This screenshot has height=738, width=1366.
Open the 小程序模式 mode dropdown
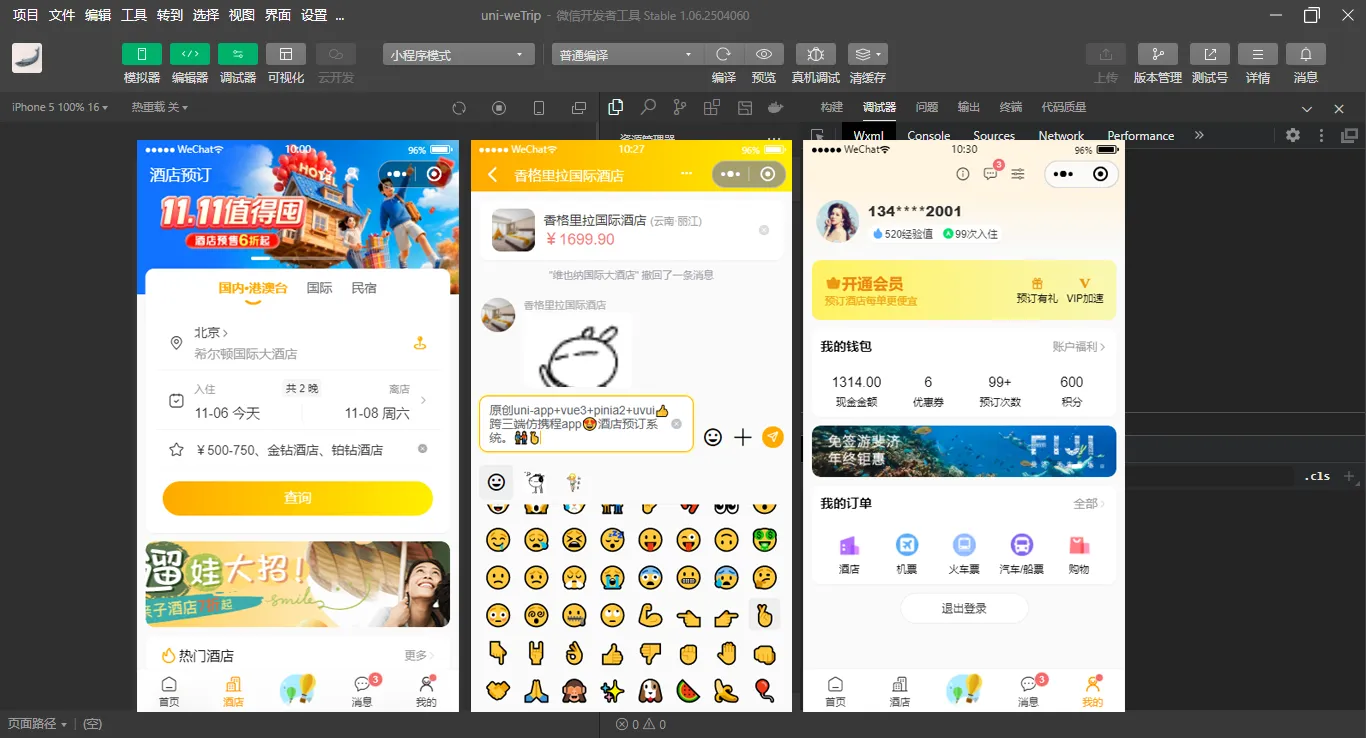457,53
